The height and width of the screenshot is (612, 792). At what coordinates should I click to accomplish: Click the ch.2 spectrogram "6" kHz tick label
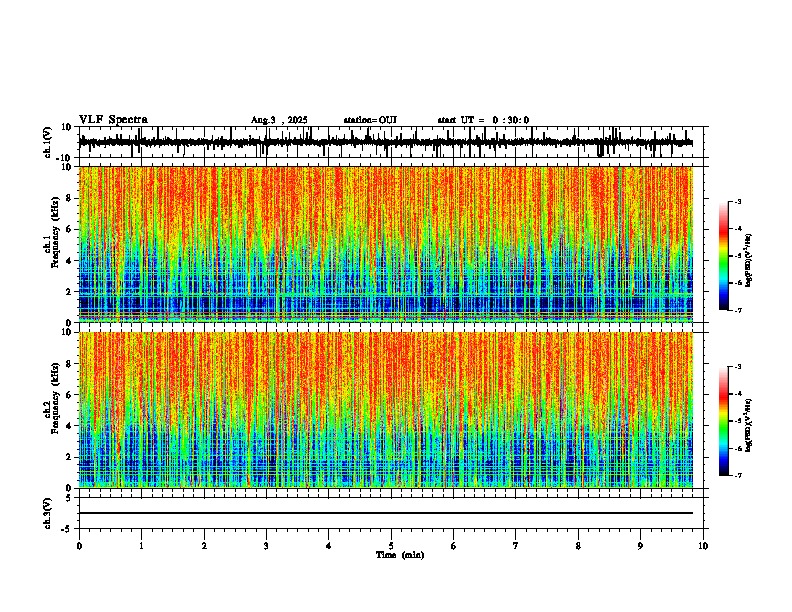click(x=70, y=395)
